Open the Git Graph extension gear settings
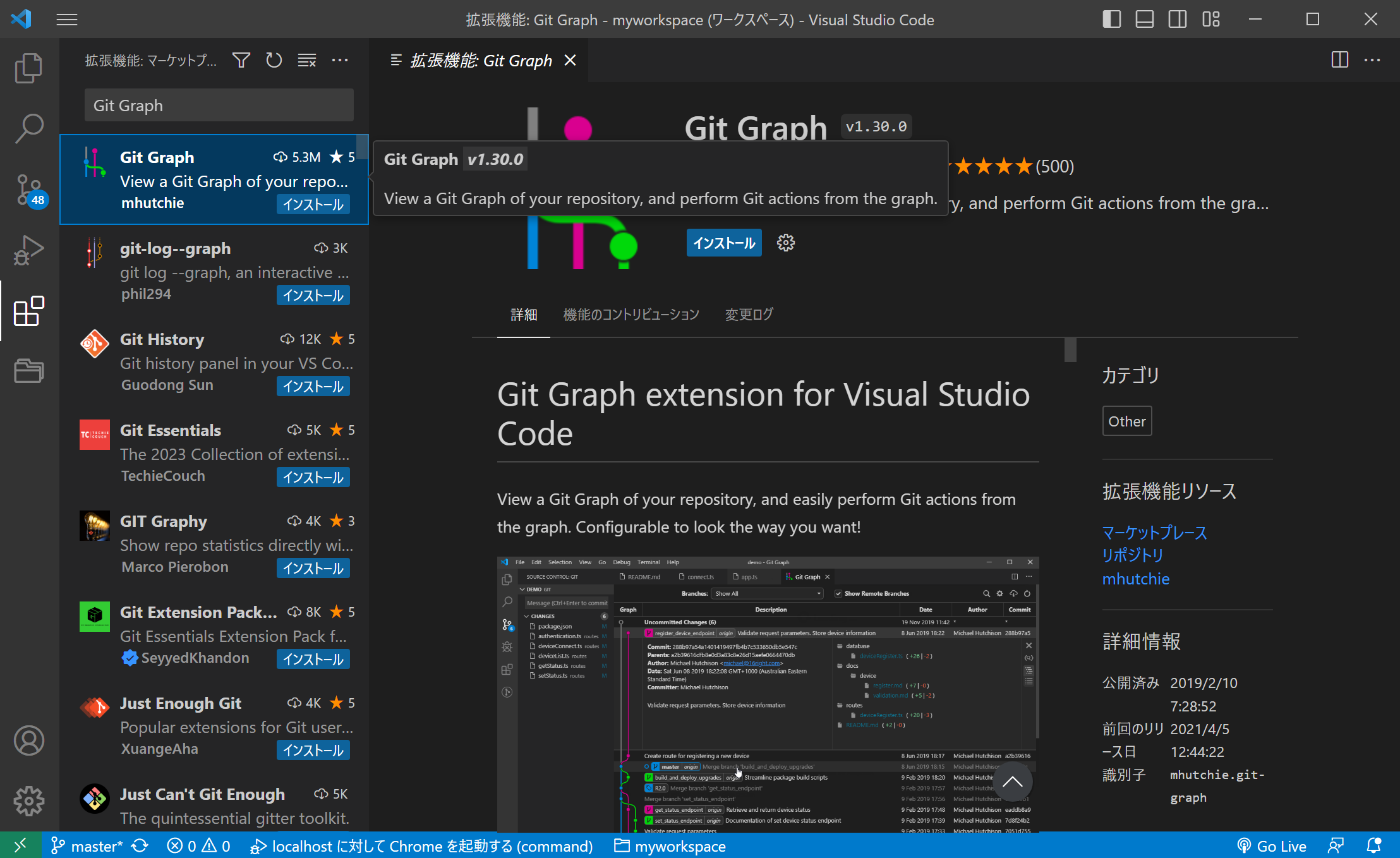 pyautogui.click(x=785, y=243)
